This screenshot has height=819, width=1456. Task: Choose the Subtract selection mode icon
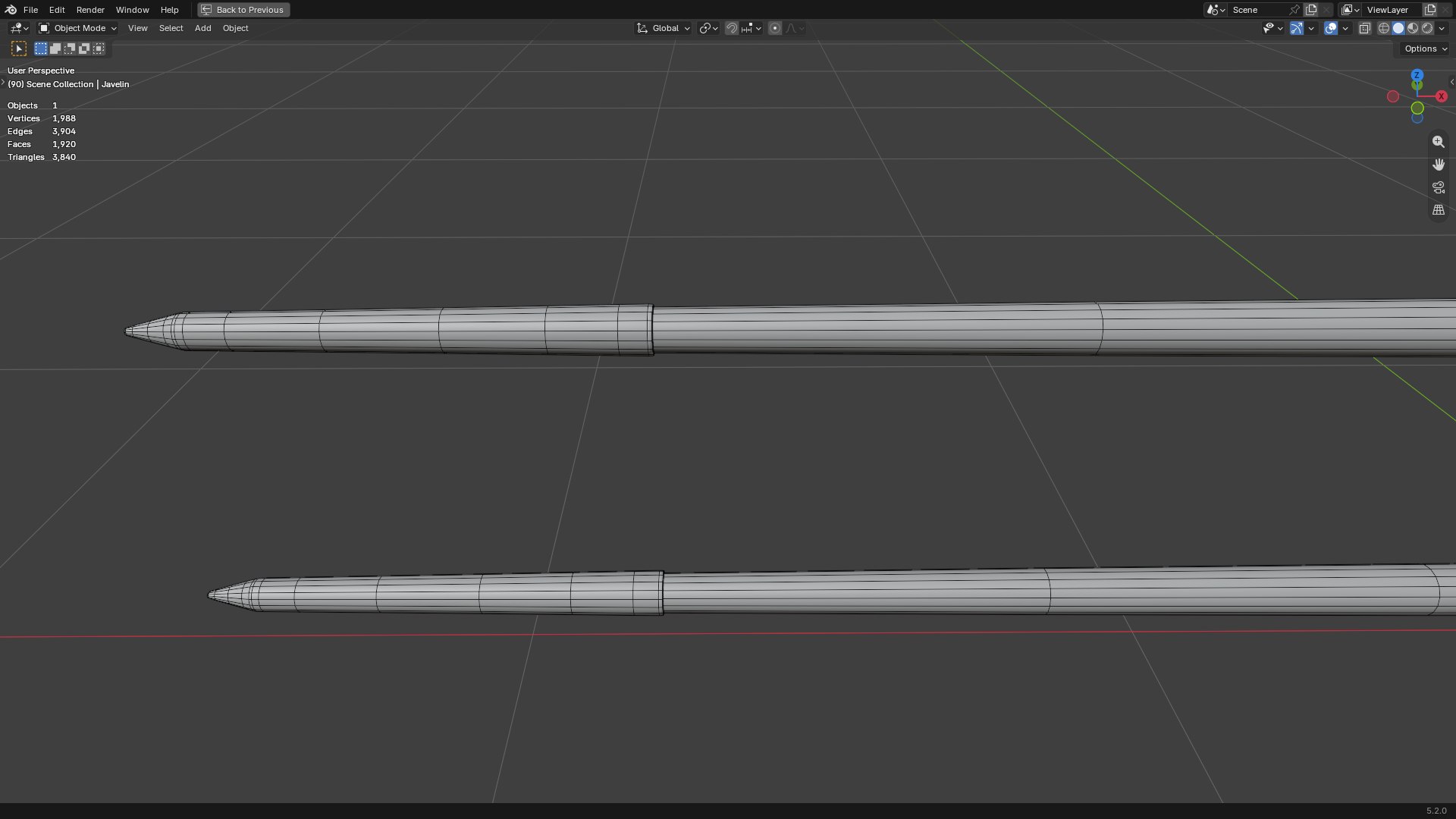pos(70,49)
